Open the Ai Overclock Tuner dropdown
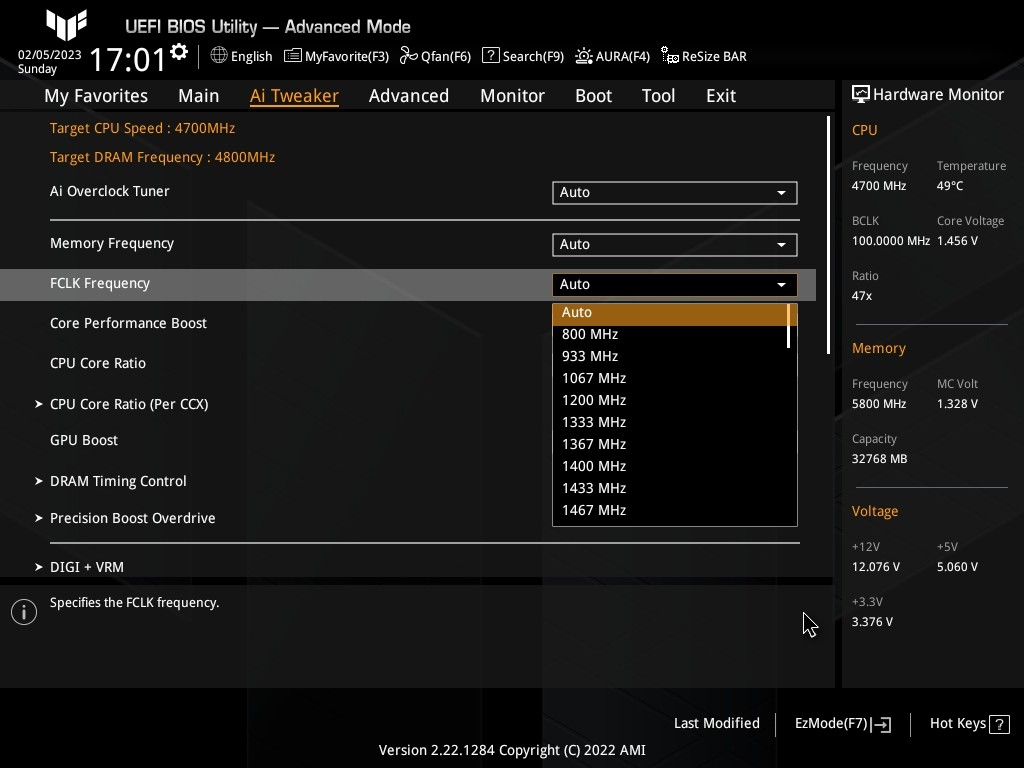 675,193
